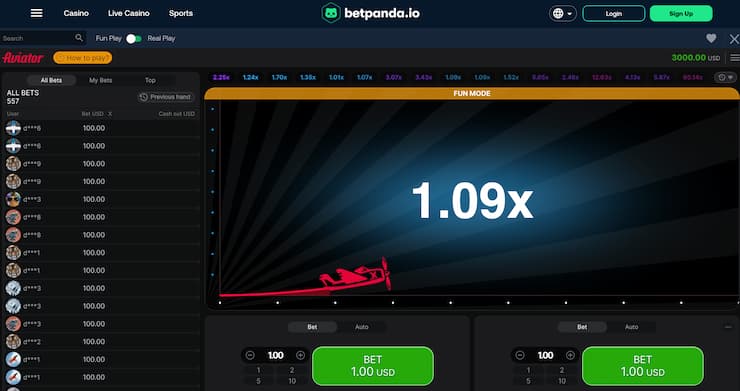
Task: Click the Login button
Action: tap(614, 14)
